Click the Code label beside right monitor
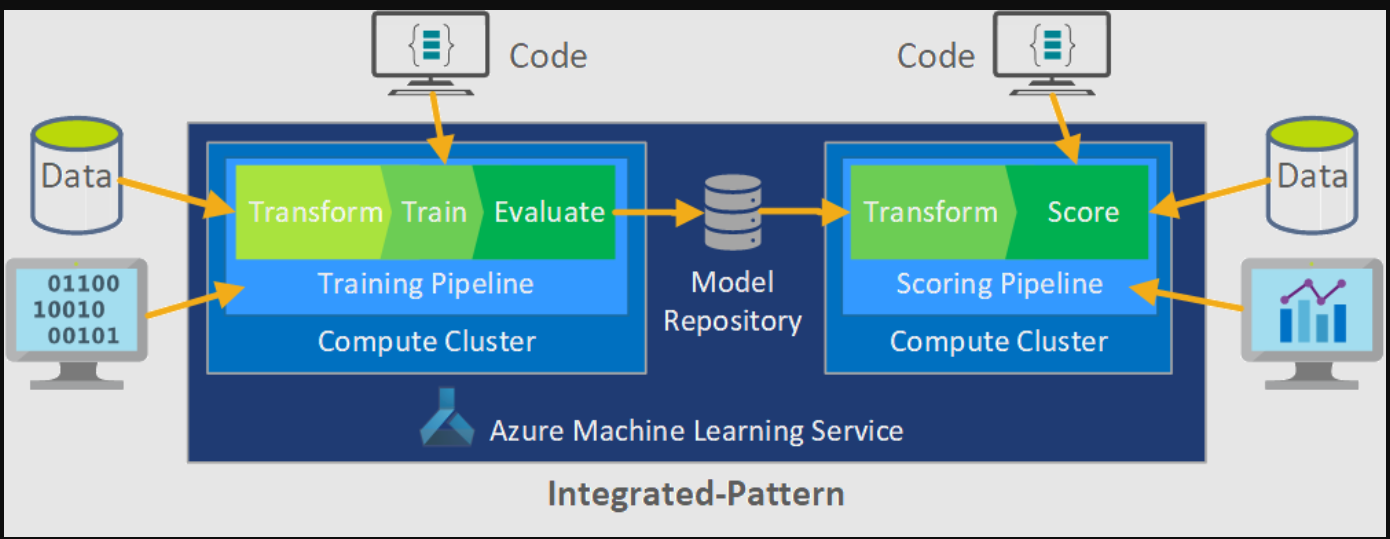This screenshot has height=539, width=1390. click(936, 56)
